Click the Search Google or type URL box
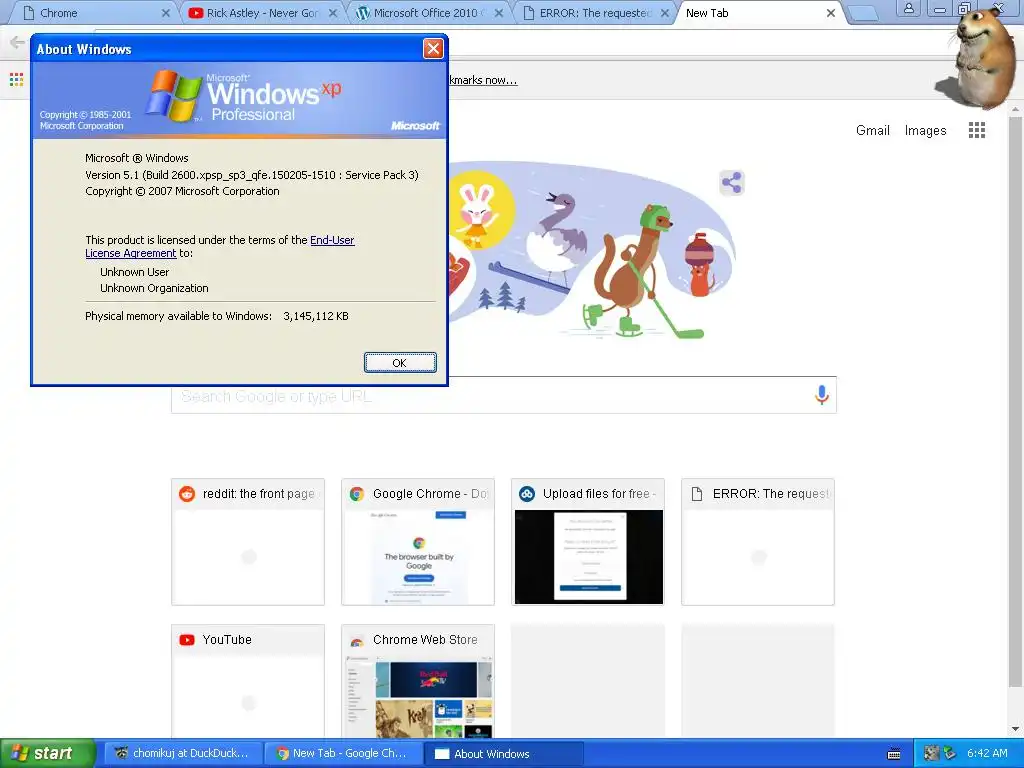The image size is (1024, 768). coord(504,396)
